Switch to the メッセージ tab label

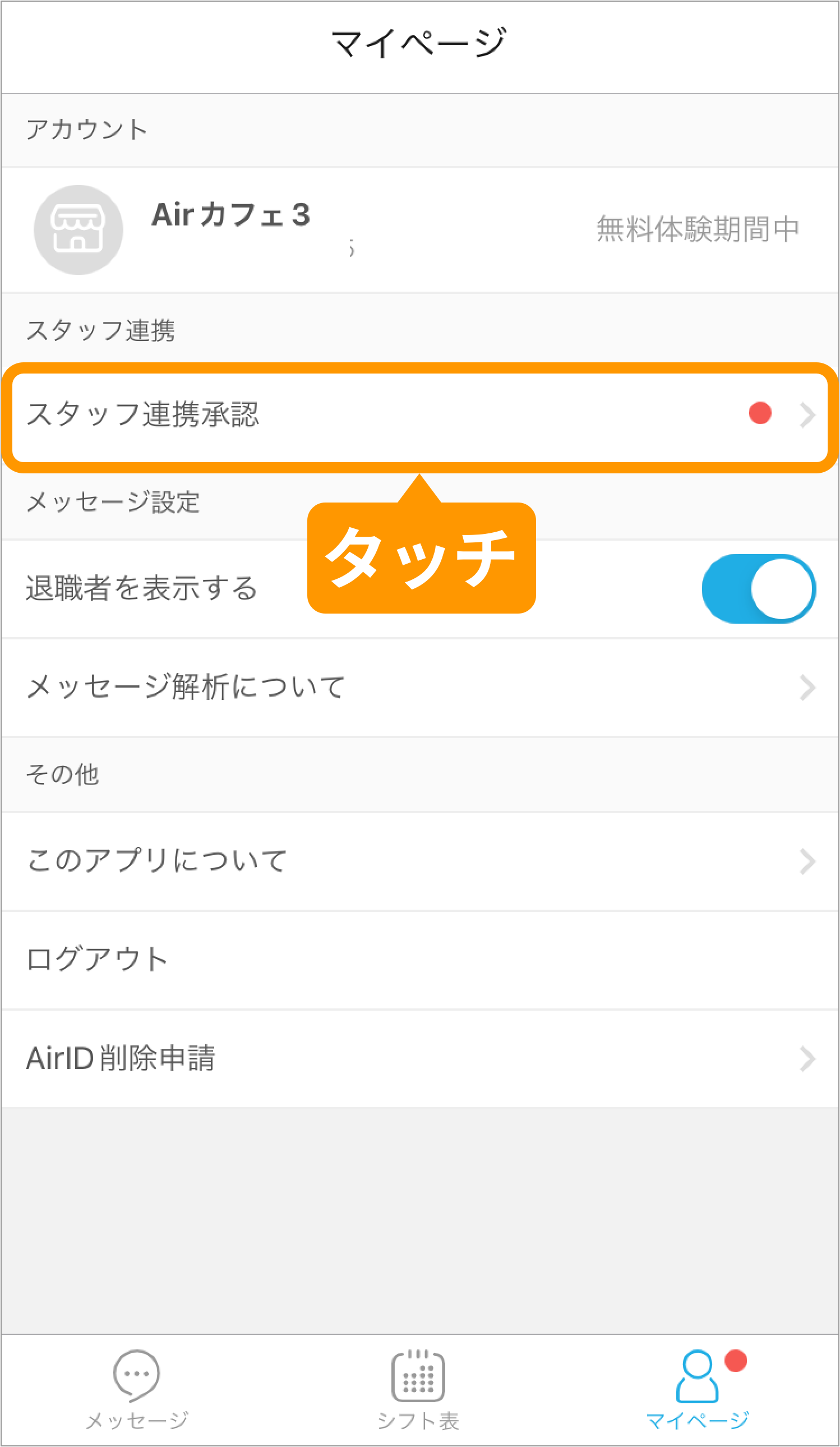(x=137, y=1421)
